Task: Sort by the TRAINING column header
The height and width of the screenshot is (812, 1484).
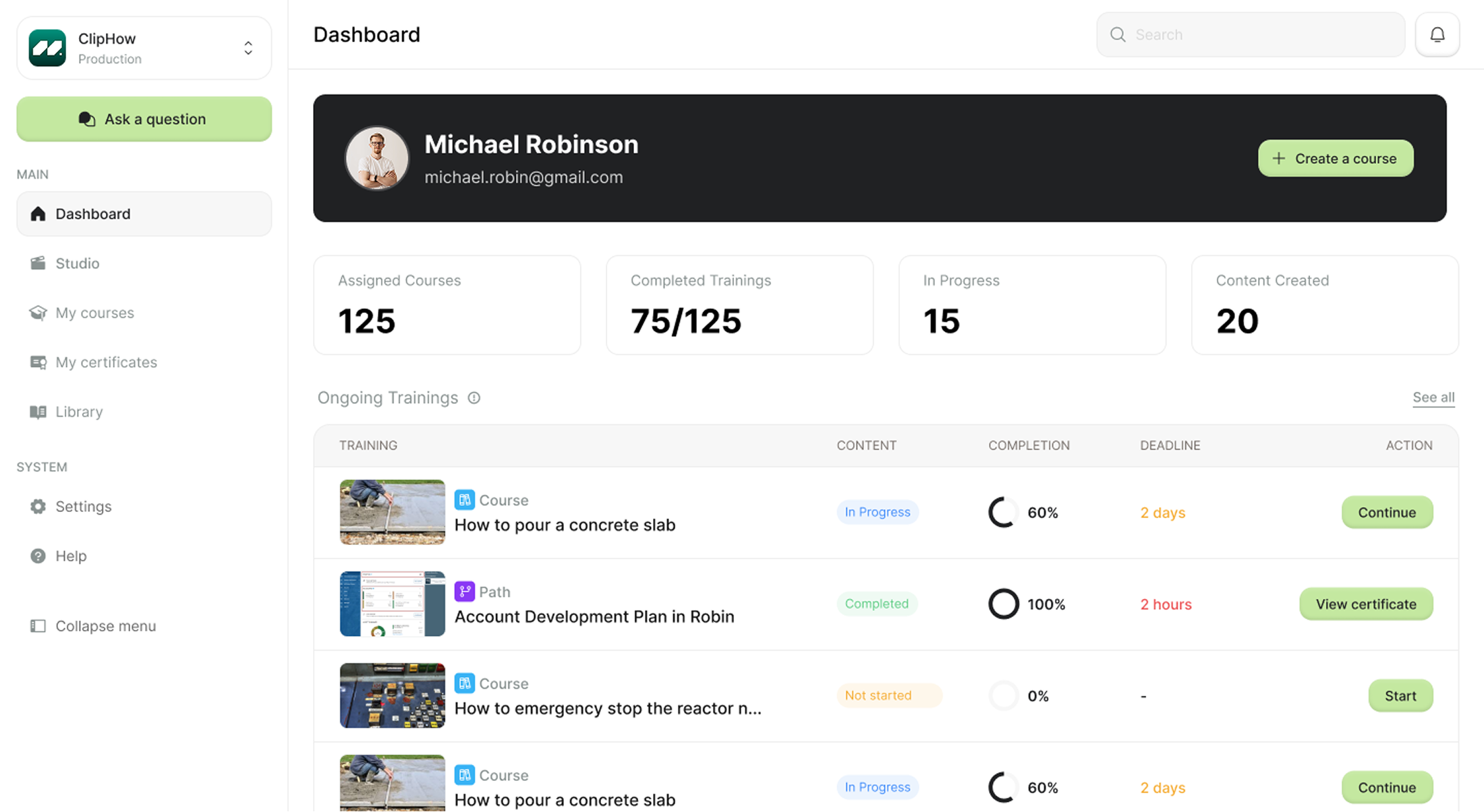Action: click(x=368, y=445)
